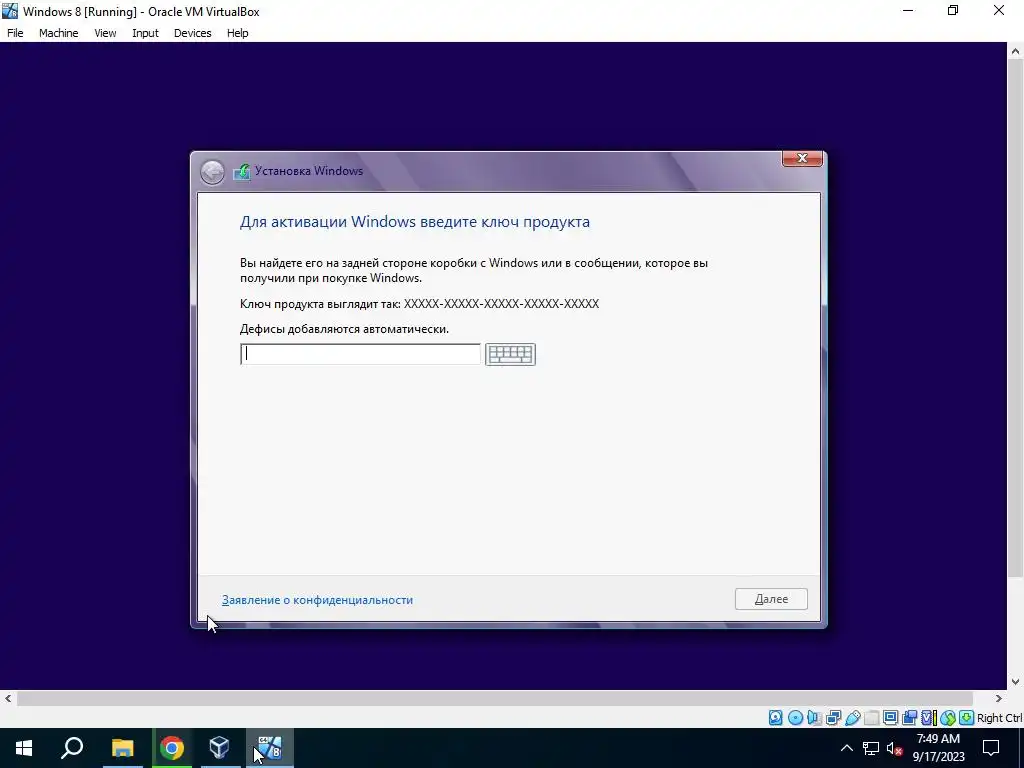Screen dimensions: 1024x768
Task: Click the greyed shared folders indicator
Action: [x=871, y=718]
